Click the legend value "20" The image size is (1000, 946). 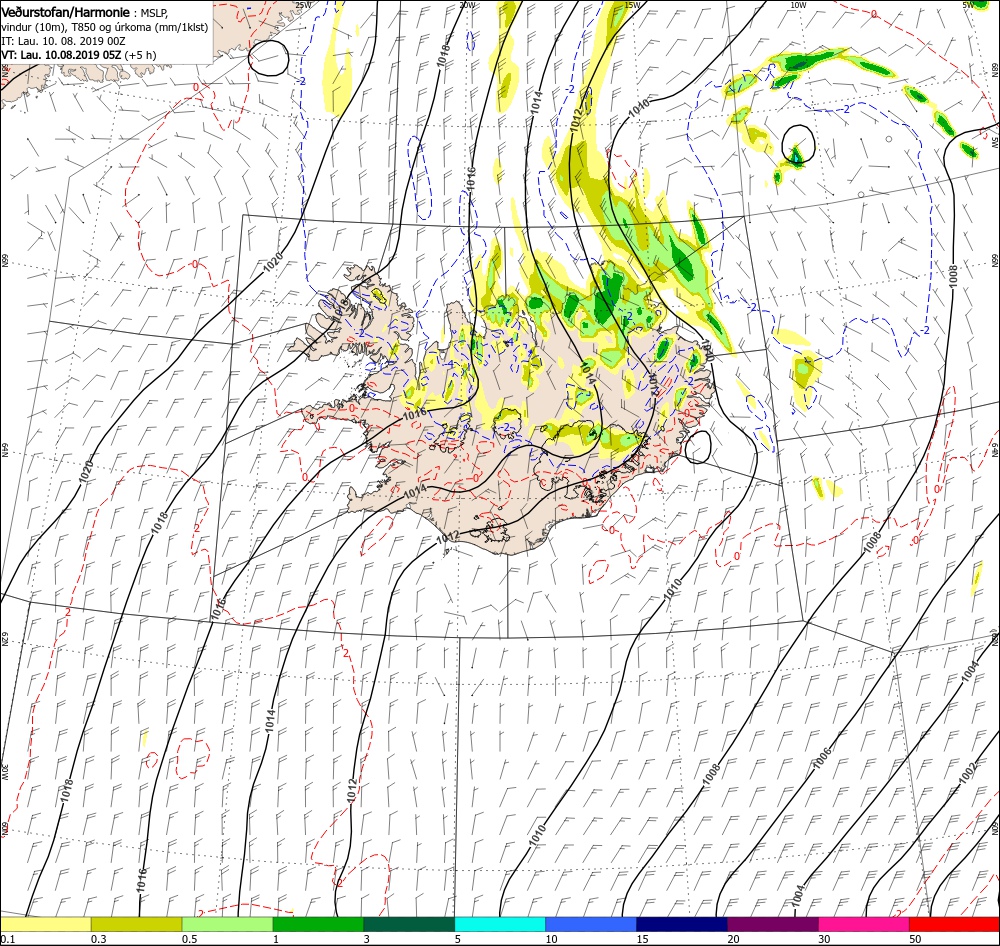(733, 939)
